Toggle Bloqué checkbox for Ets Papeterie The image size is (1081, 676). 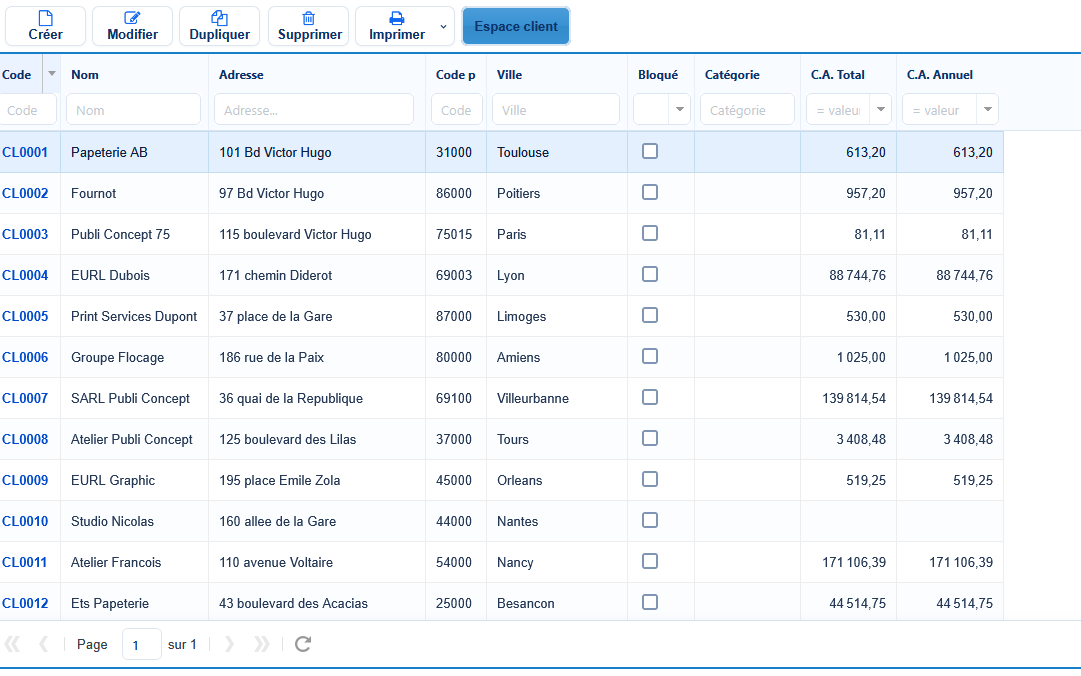(649, 602)
